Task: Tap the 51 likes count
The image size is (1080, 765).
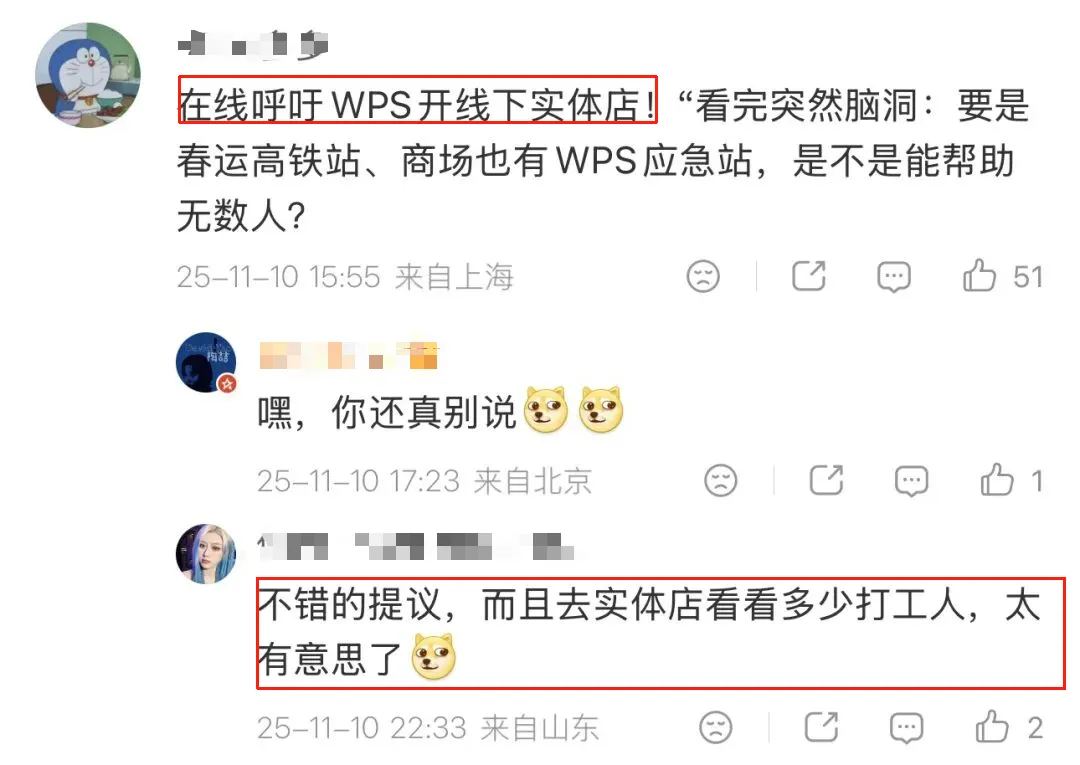Action: (1028, 277)
